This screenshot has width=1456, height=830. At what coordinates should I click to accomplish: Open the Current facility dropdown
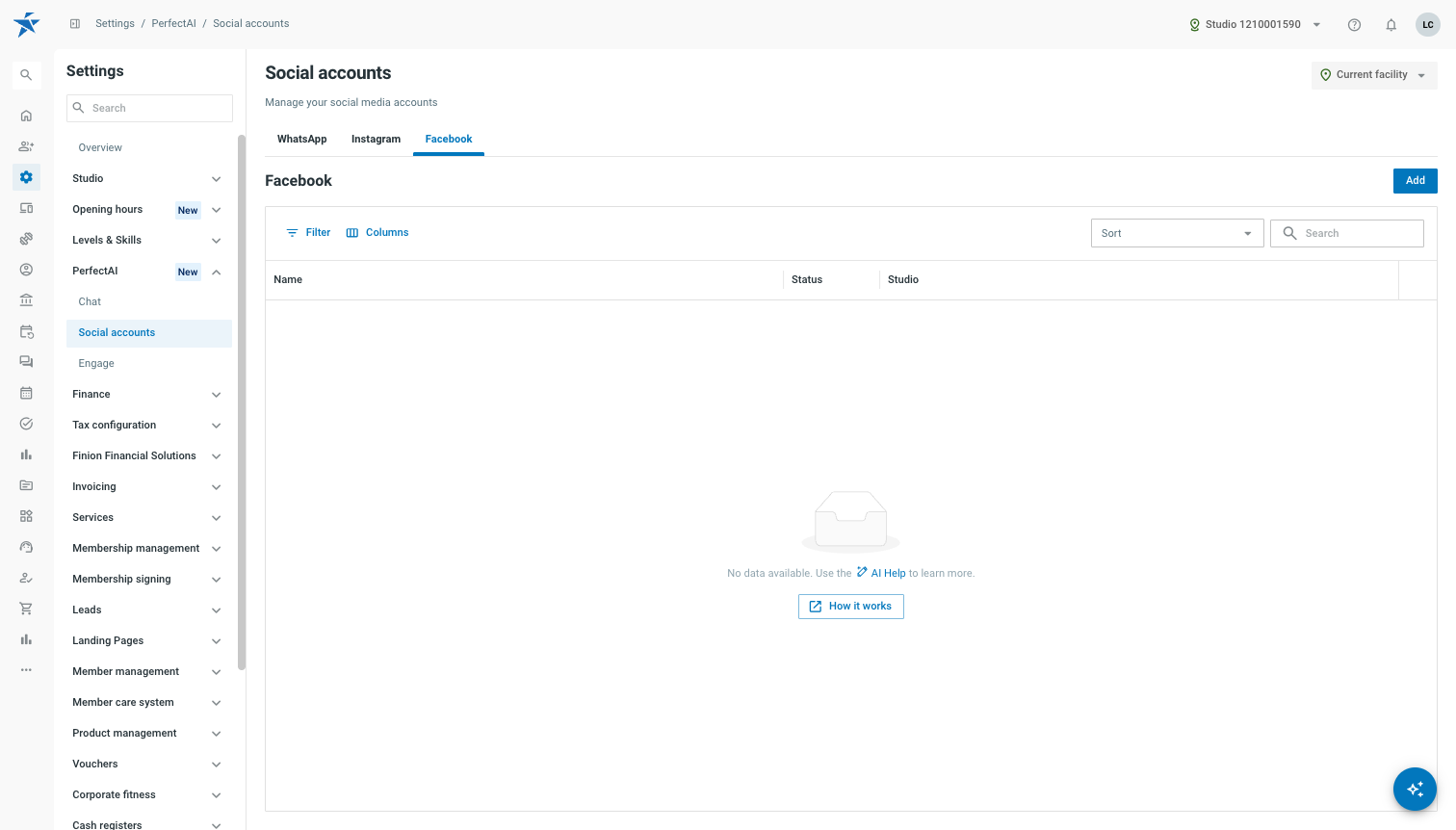1374,75
